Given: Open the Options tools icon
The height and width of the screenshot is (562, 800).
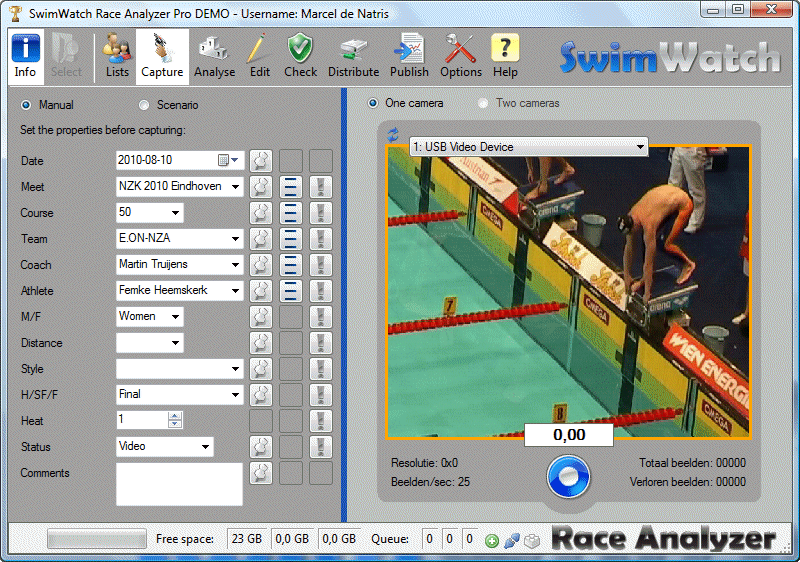Looking at the screenshot, I should pos(461,56).
